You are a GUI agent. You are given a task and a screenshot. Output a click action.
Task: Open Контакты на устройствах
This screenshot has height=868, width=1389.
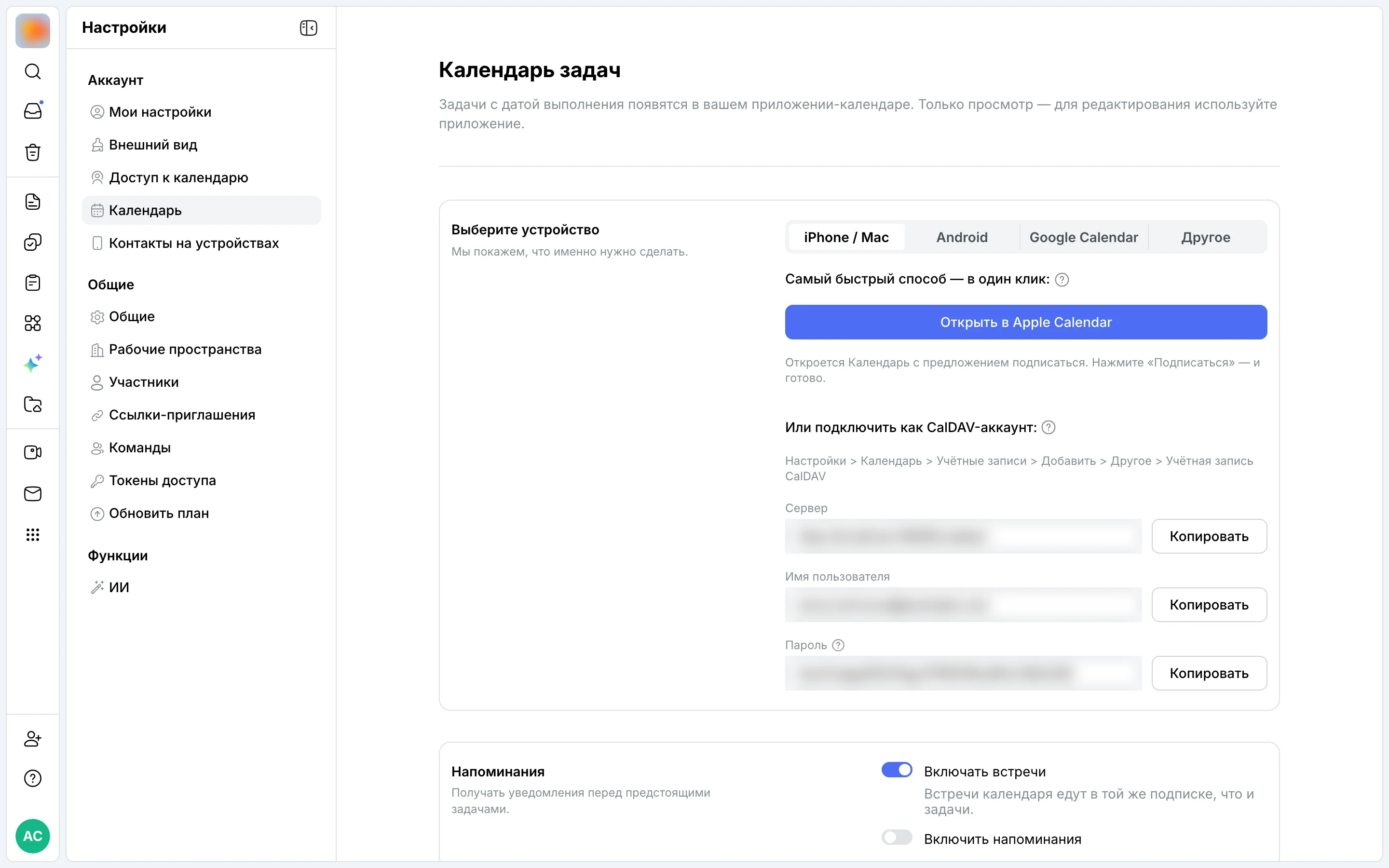click(202, 243)
